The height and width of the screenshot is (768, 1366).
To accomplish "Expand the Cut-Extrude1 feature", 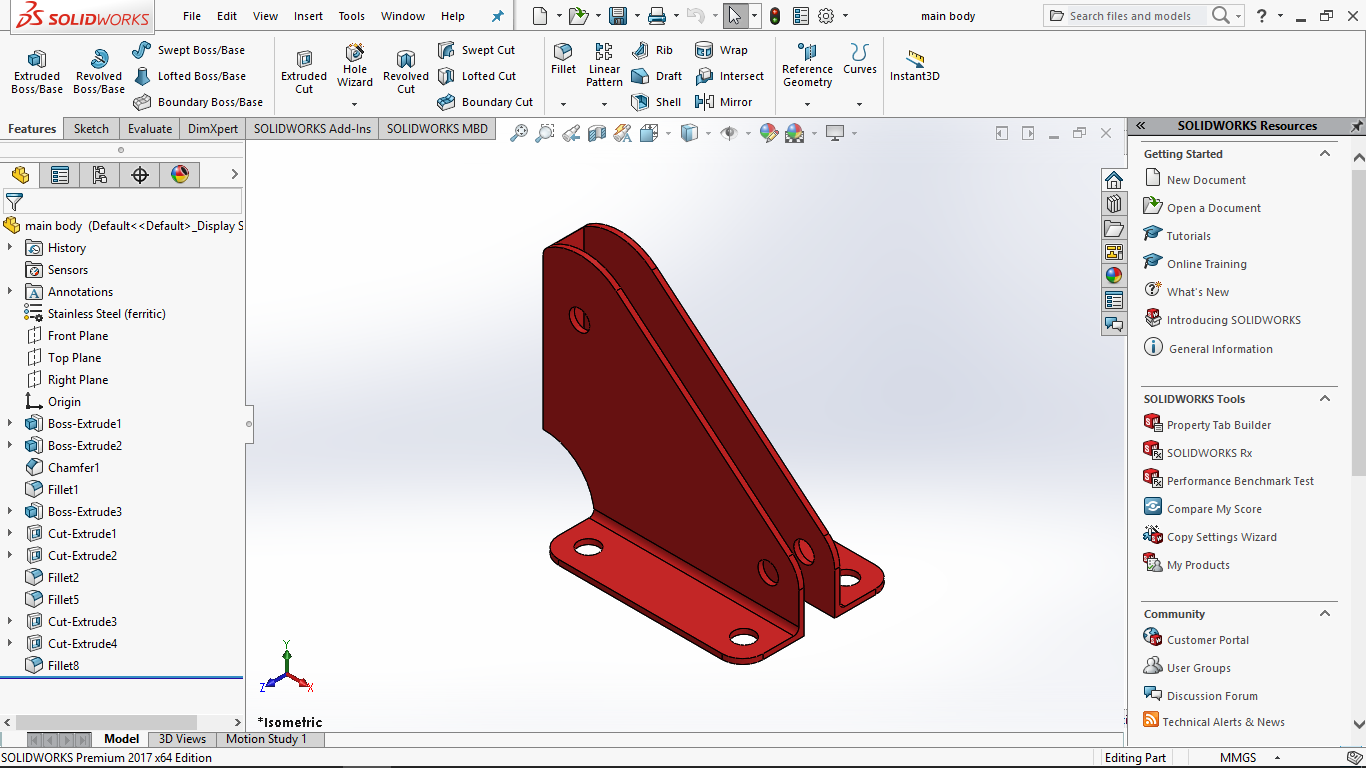I will point(10,533).
